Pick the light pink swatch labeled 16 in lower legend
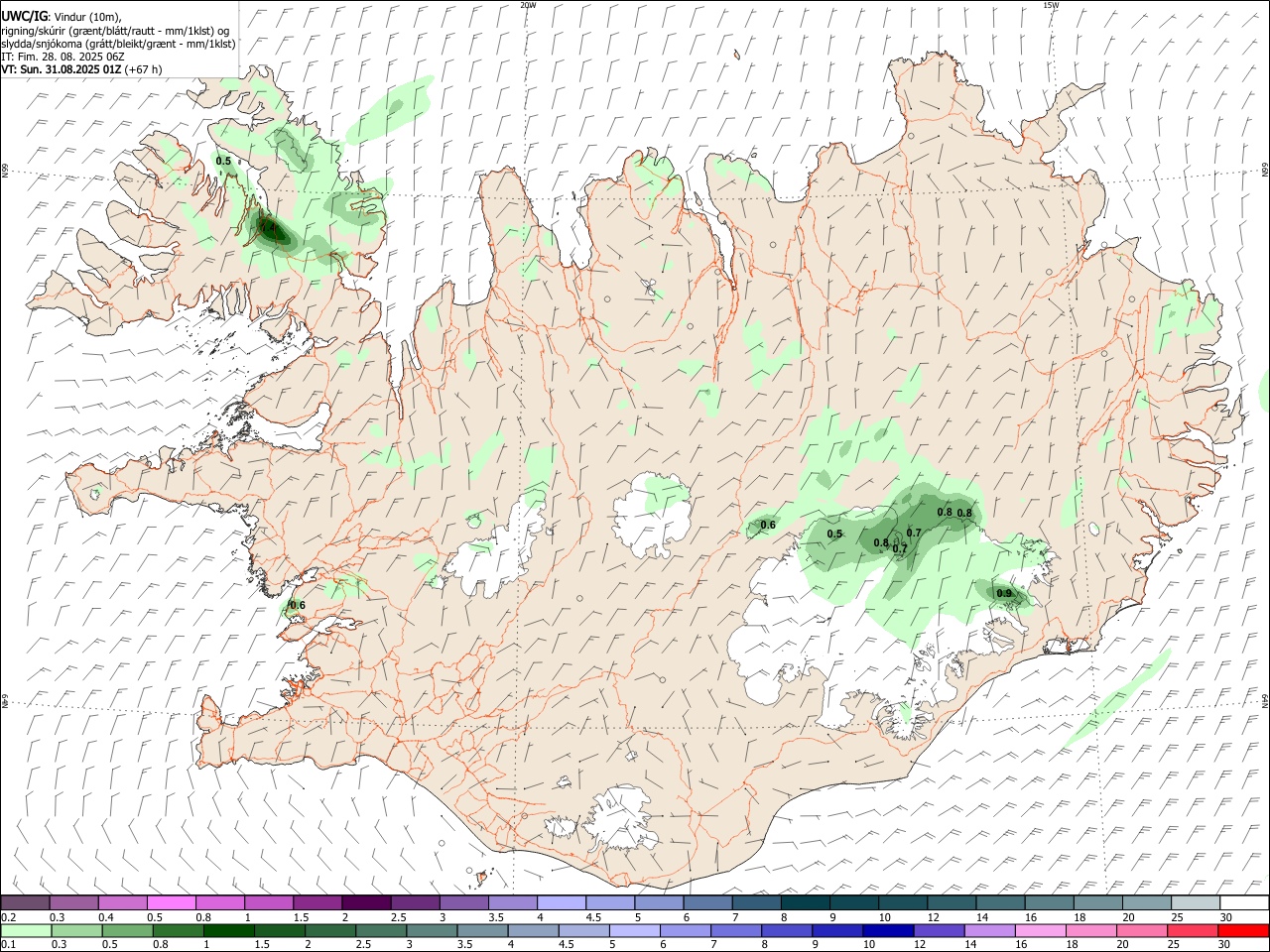Viewport: 1270px width, 952px height. click(1040, 930)
